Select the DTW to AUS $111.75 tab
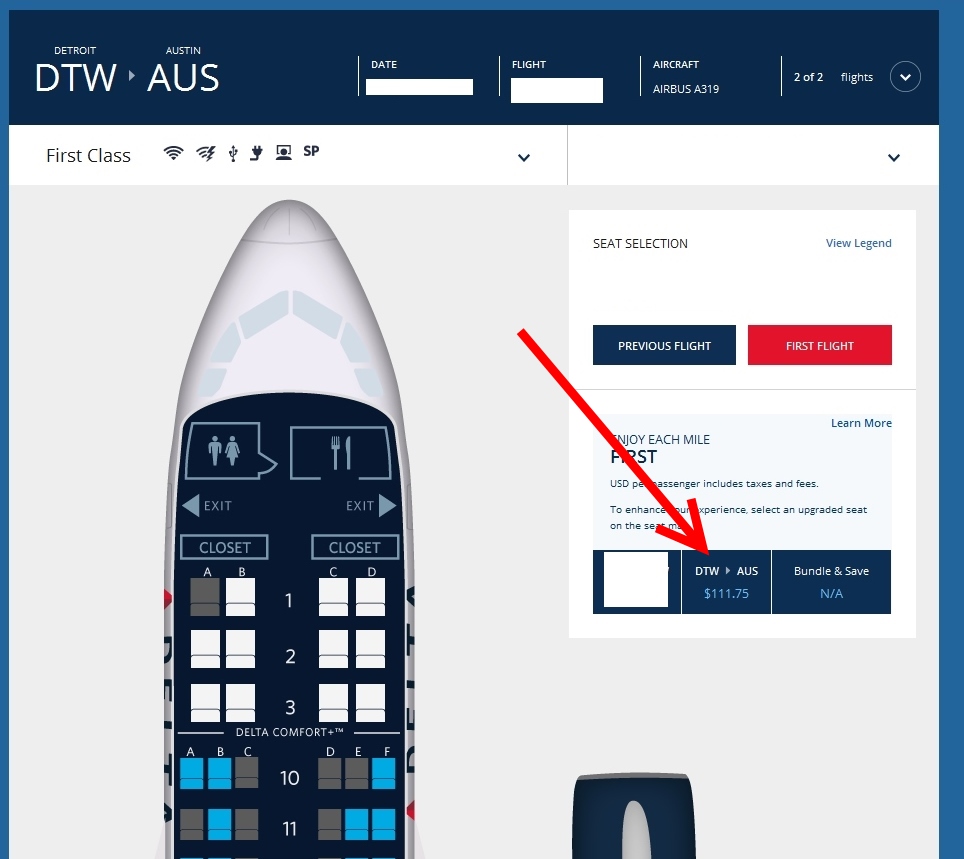Viewport: 964px width, 859px height. click(x=726, y=582)
